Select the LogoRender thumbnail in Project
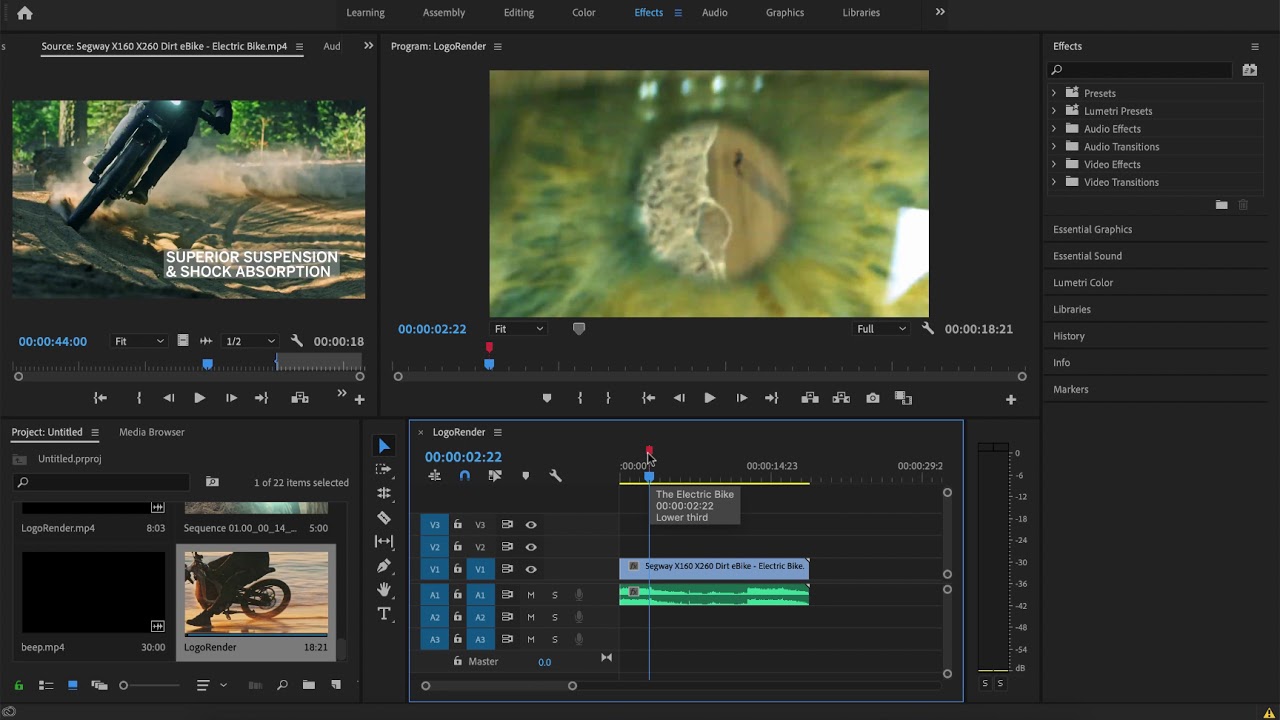The image size is (1280, 720). click(x=257, y=590)
